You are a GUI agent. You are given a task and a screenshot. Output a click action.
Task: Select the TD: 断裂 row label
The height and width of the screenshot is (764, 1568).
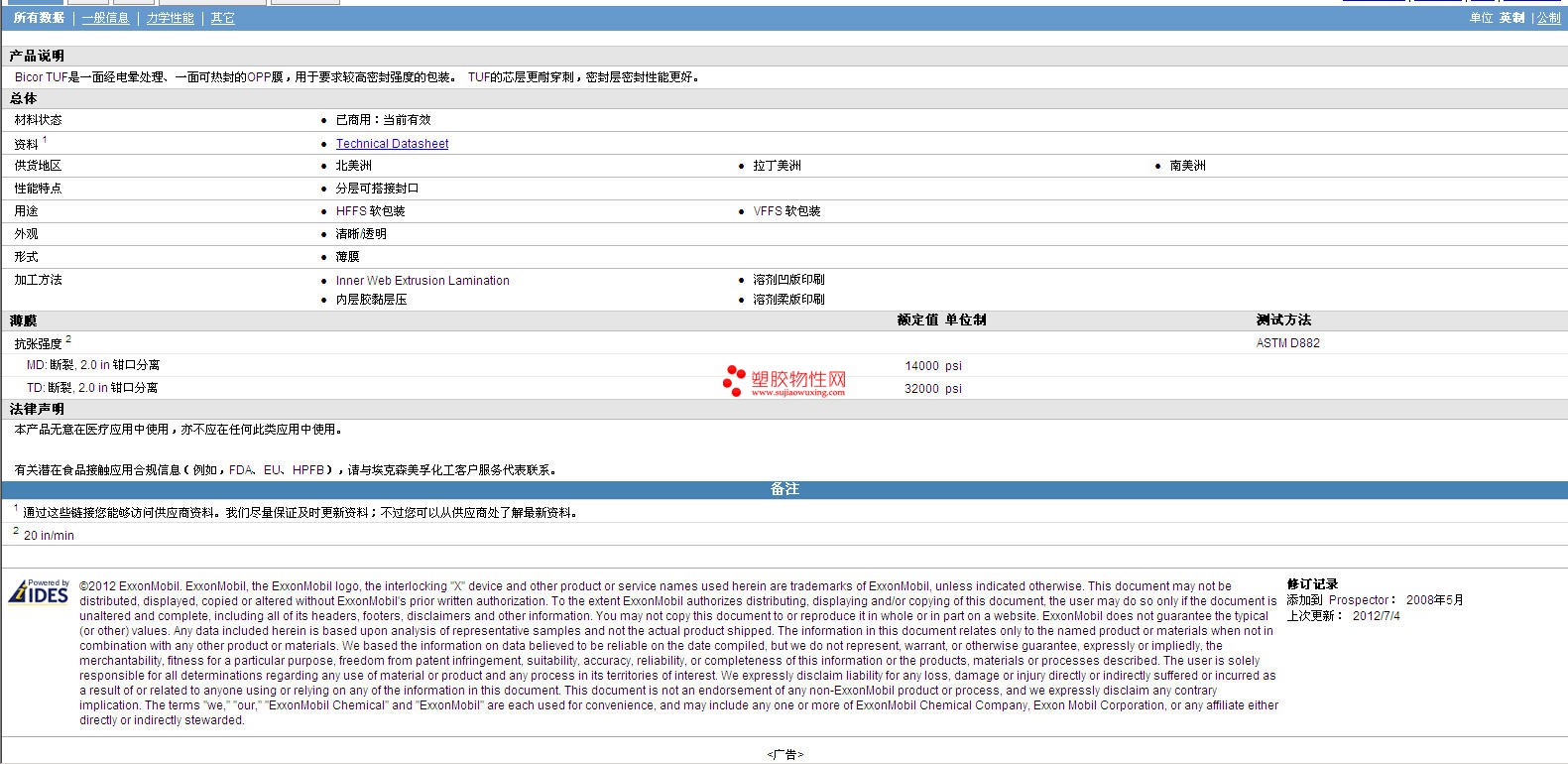(x=92, y=388)
